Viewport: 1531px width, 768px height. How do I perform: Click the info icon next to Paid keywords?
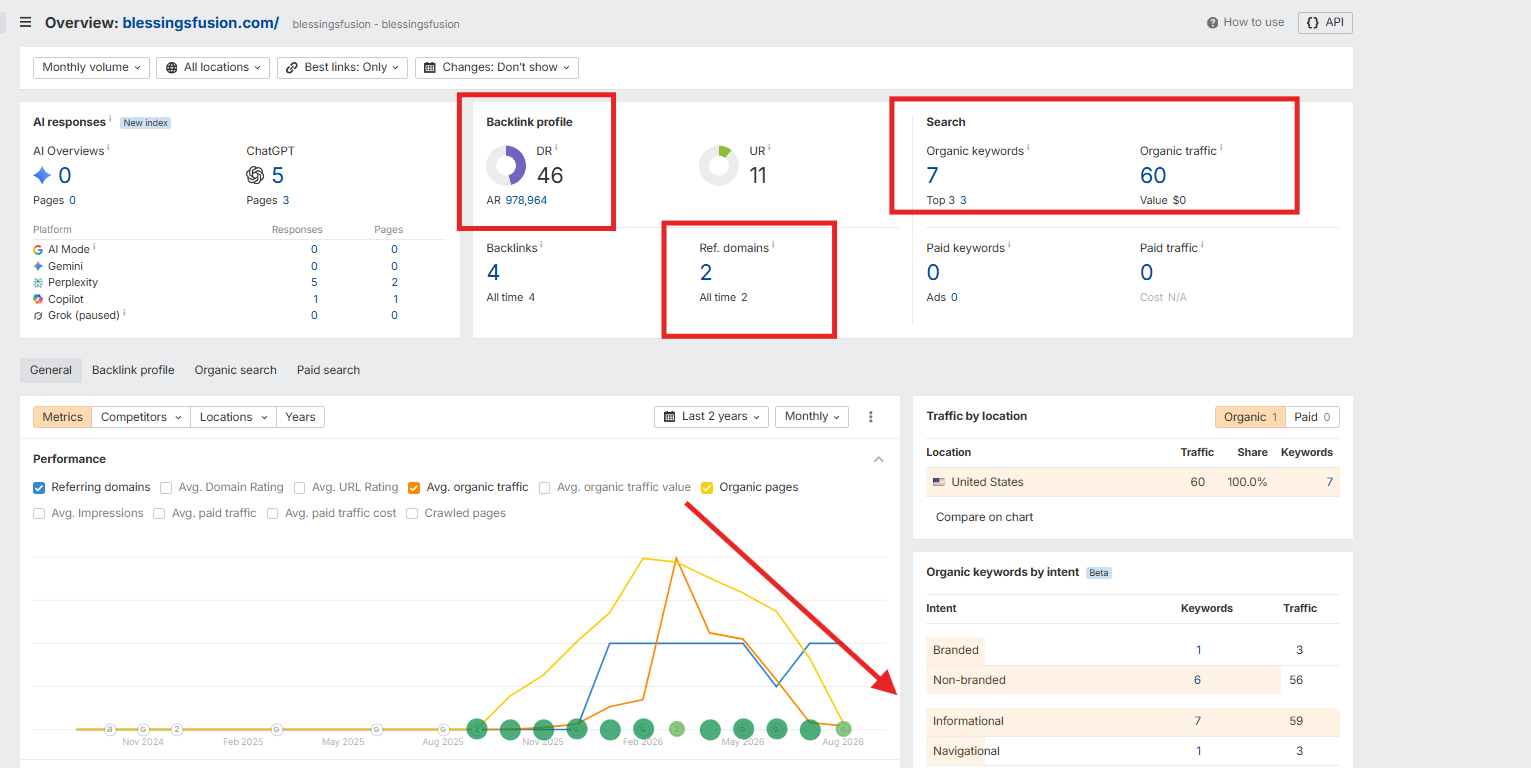(x=1009, y=246)
